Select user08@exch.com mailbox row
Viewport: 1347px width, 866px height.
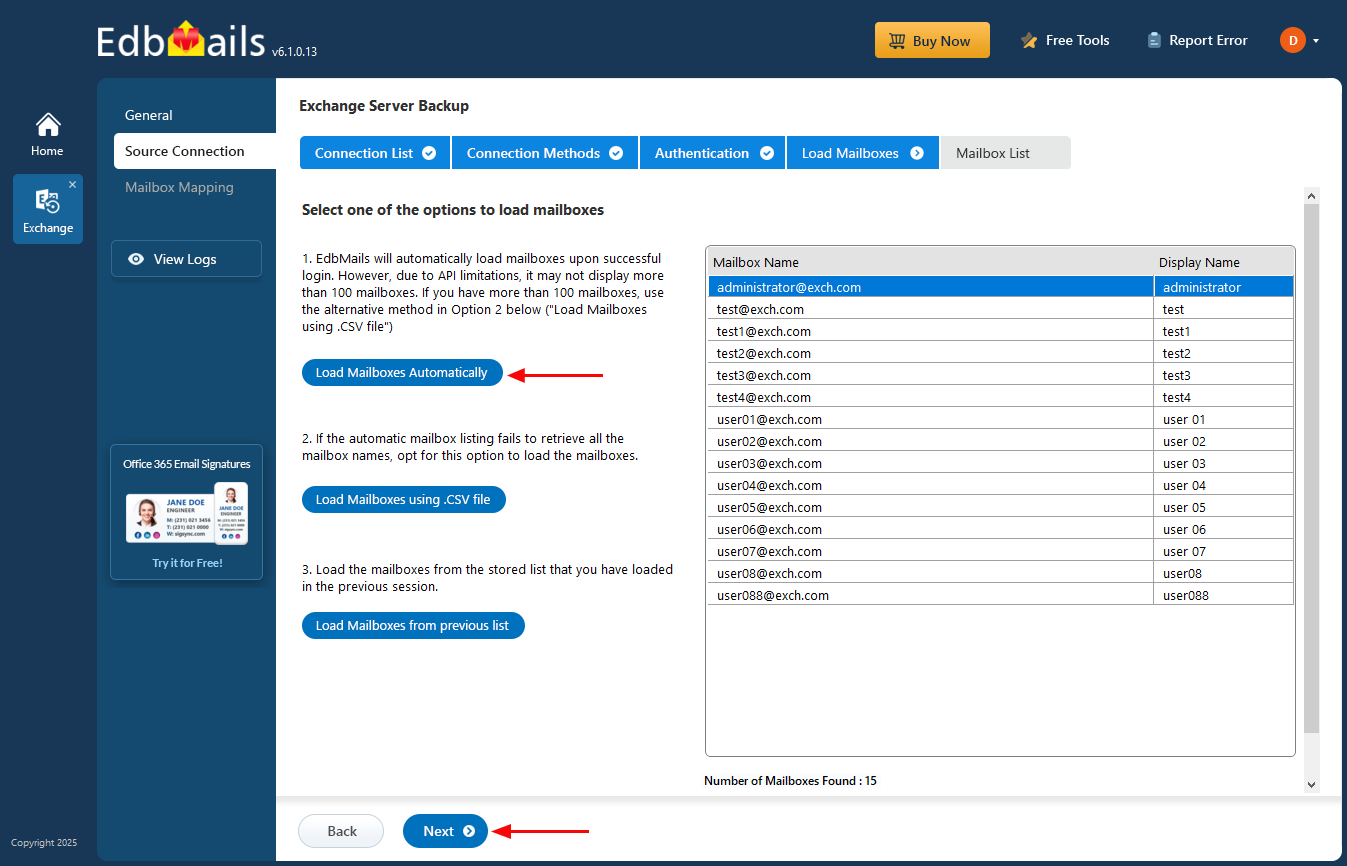pos(1001,573)
